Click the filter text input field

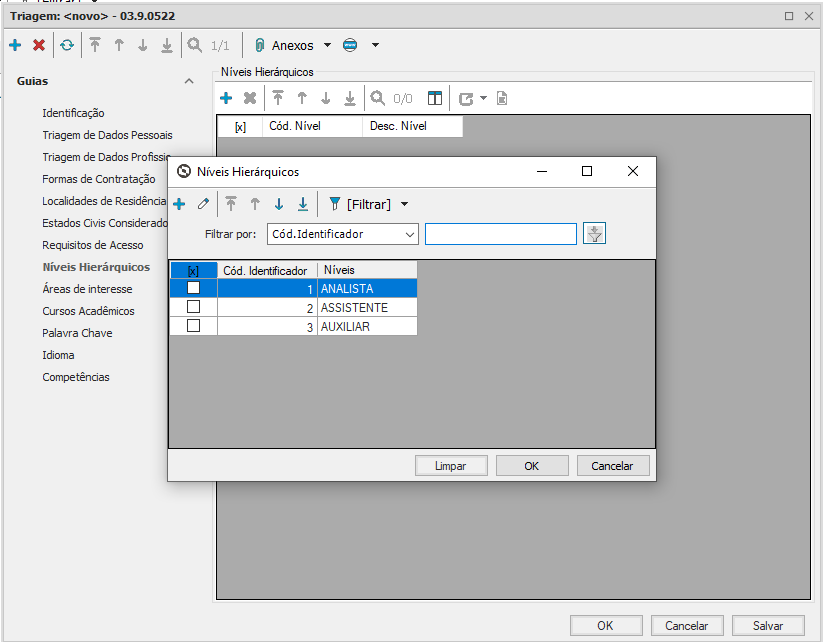coord(500,234)
